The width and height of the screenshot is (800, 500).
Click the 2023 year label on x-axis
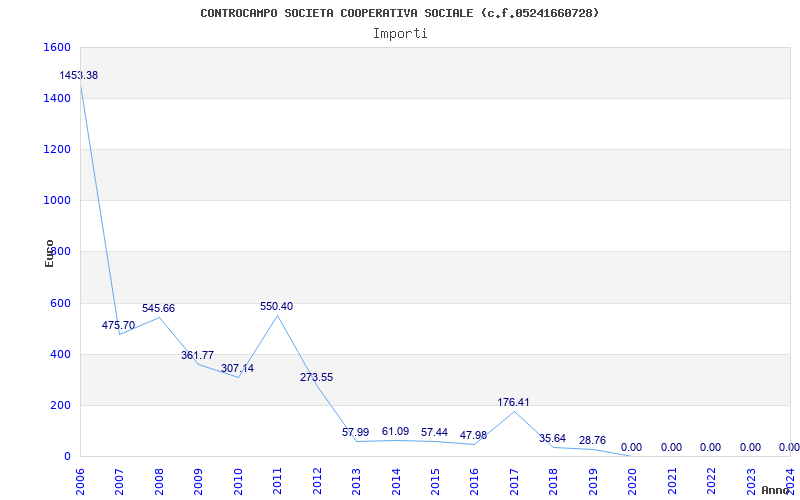[x=752, y=482]
